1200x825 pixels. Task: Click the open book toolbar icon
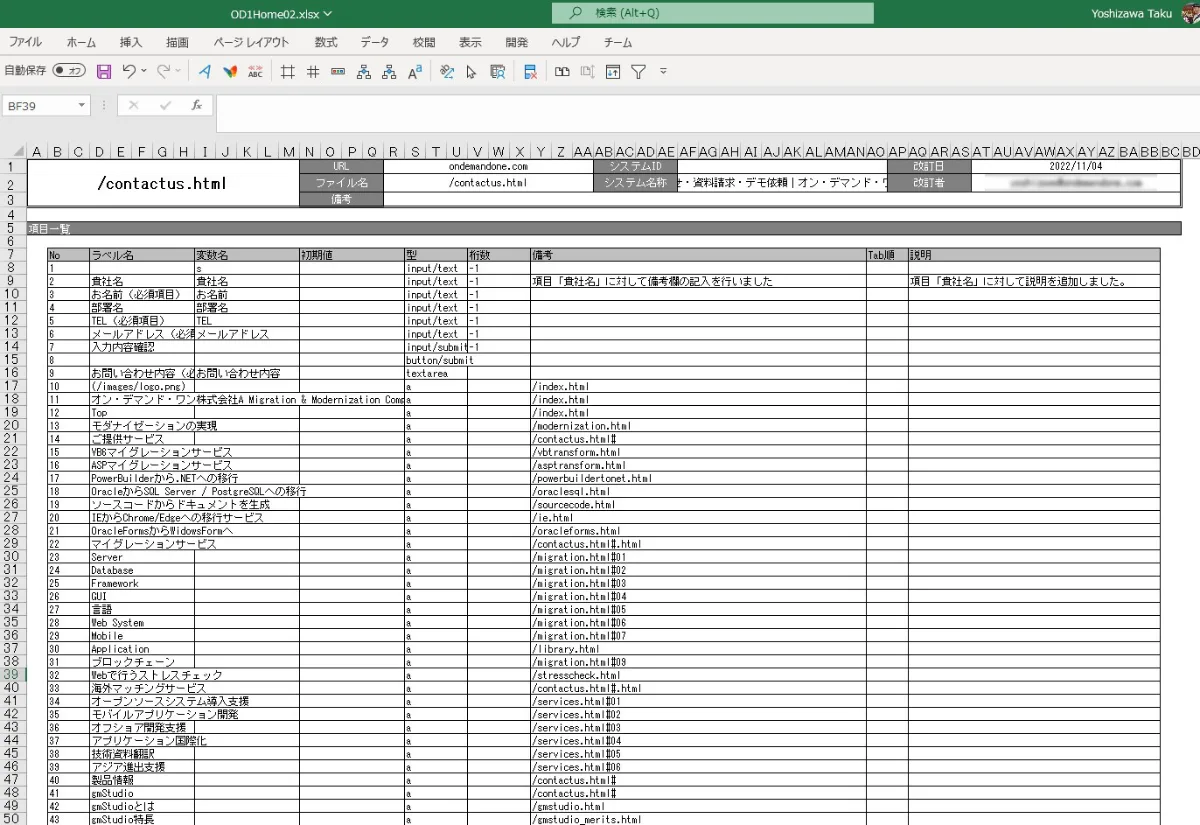tap(563, 71)
